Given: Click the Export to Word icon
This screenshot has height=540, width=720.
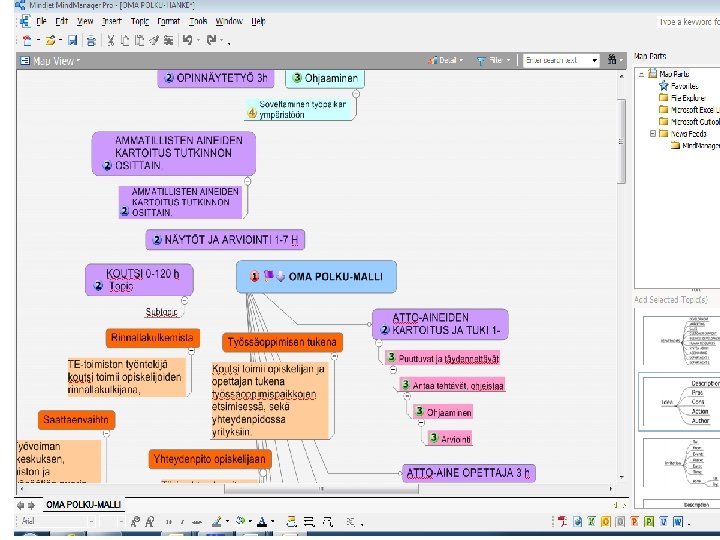Looking at the screenshot, I should pyautogui.click(x=678, y=521).
